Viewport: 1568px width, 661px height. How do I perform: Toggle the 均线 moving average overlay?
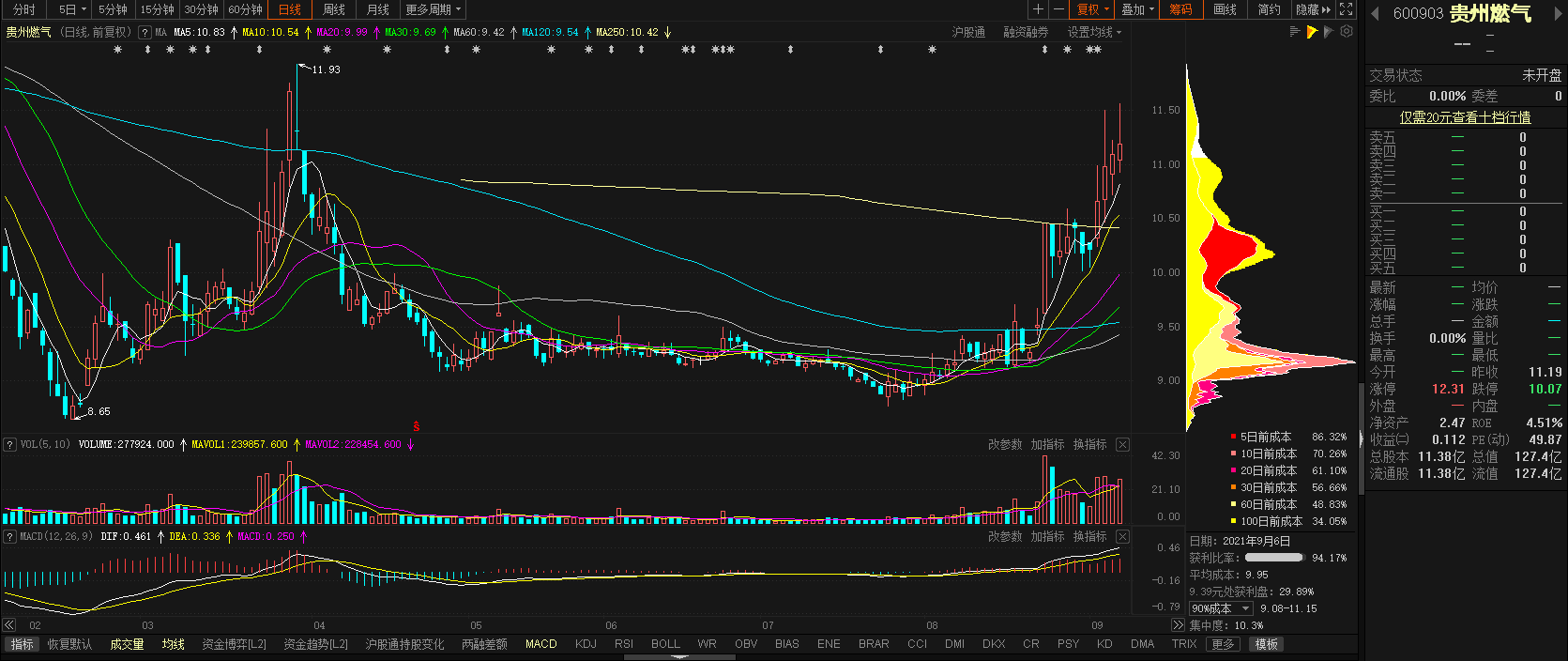[x=173, y=644]
